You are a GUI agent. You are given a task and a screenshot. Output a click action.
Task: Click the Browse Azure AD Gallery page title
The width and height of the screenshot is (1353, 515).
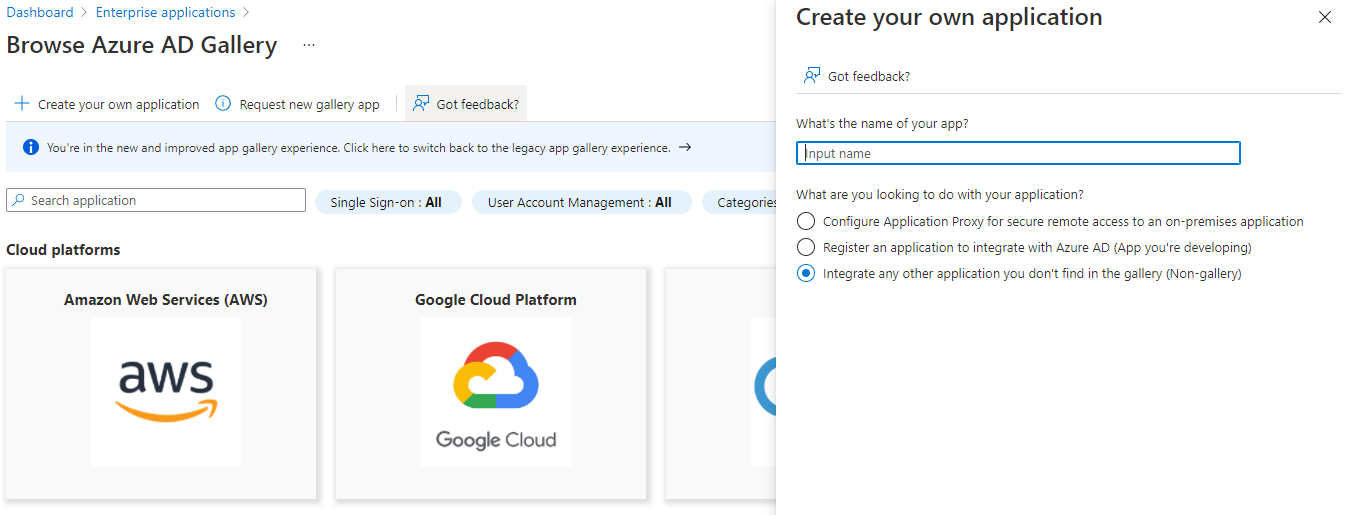point(142,45)
